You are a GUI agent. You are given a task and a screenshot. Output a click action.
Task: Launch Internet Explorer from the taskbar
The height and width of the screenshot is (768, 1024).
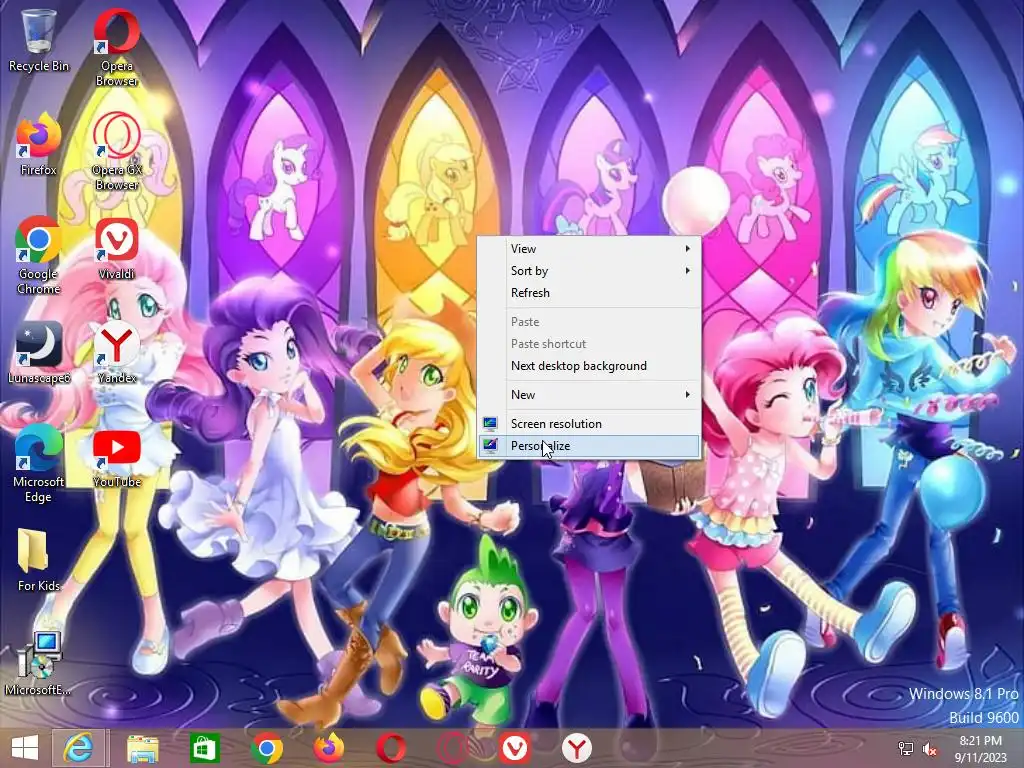[78, 748]
